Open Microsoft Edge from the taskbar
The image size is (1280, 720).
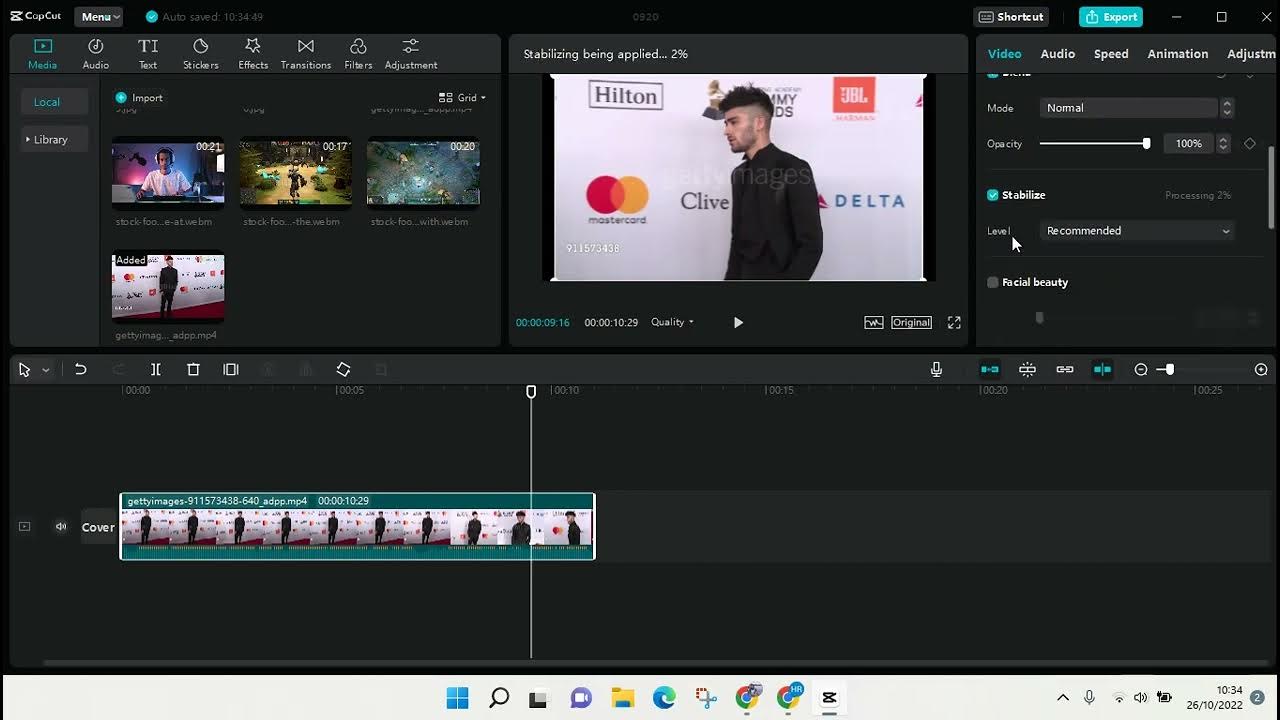tap(664, 698)
